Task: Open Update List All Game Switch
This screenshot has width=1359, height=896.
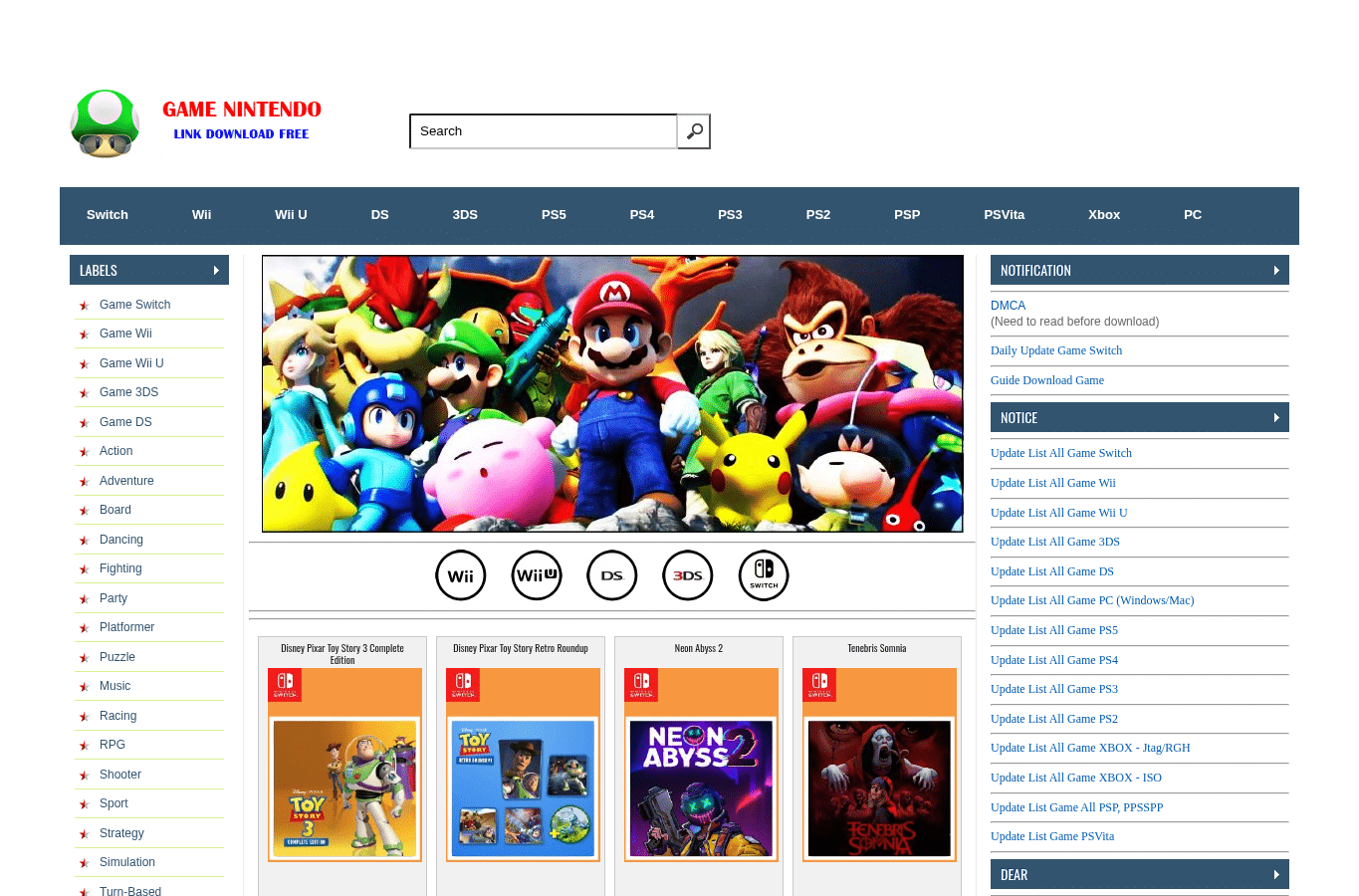Action: (1061, 453)
